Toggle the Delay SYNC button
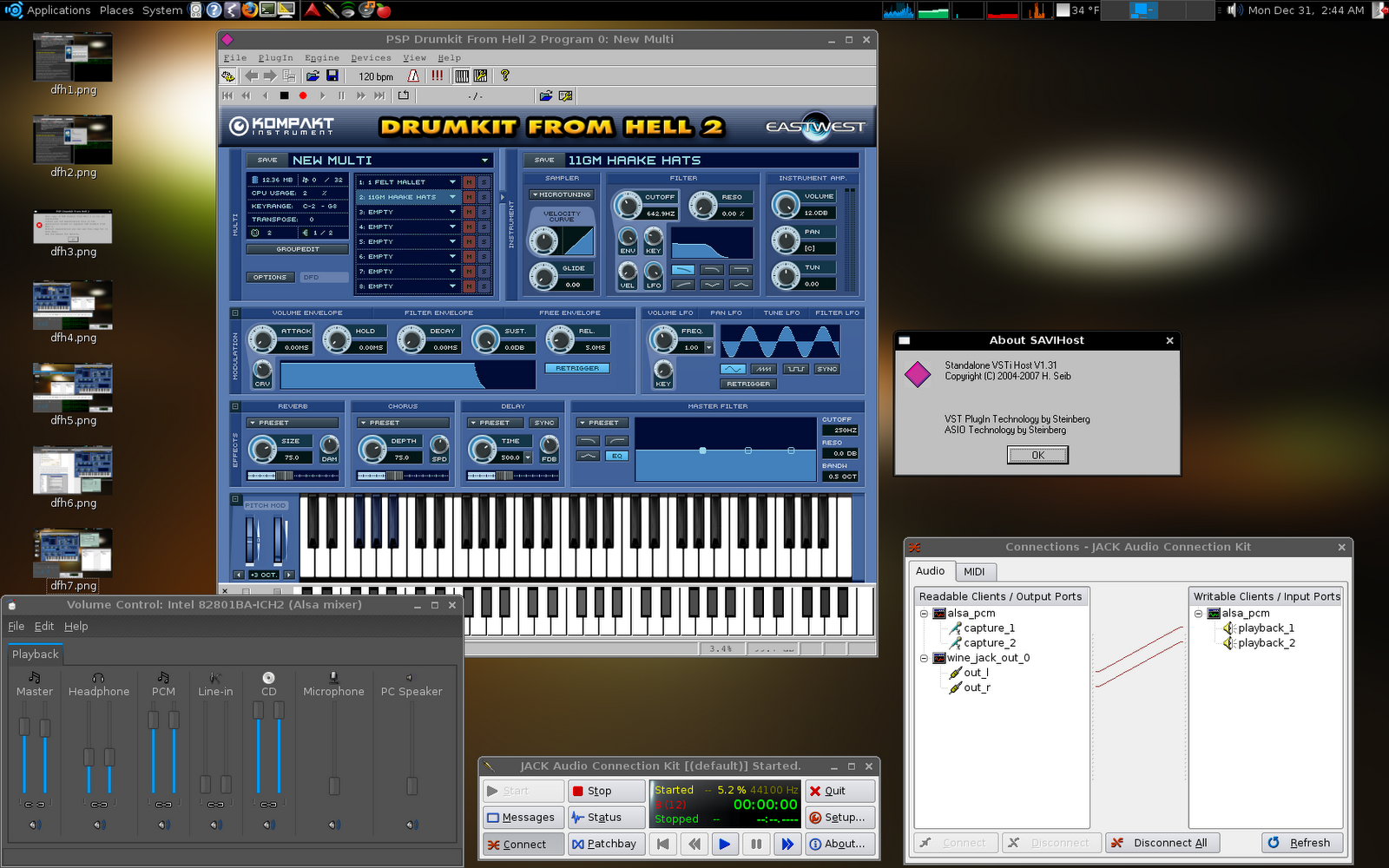Viewport: 1389px width, 868px height. click(x=544, y=423)
